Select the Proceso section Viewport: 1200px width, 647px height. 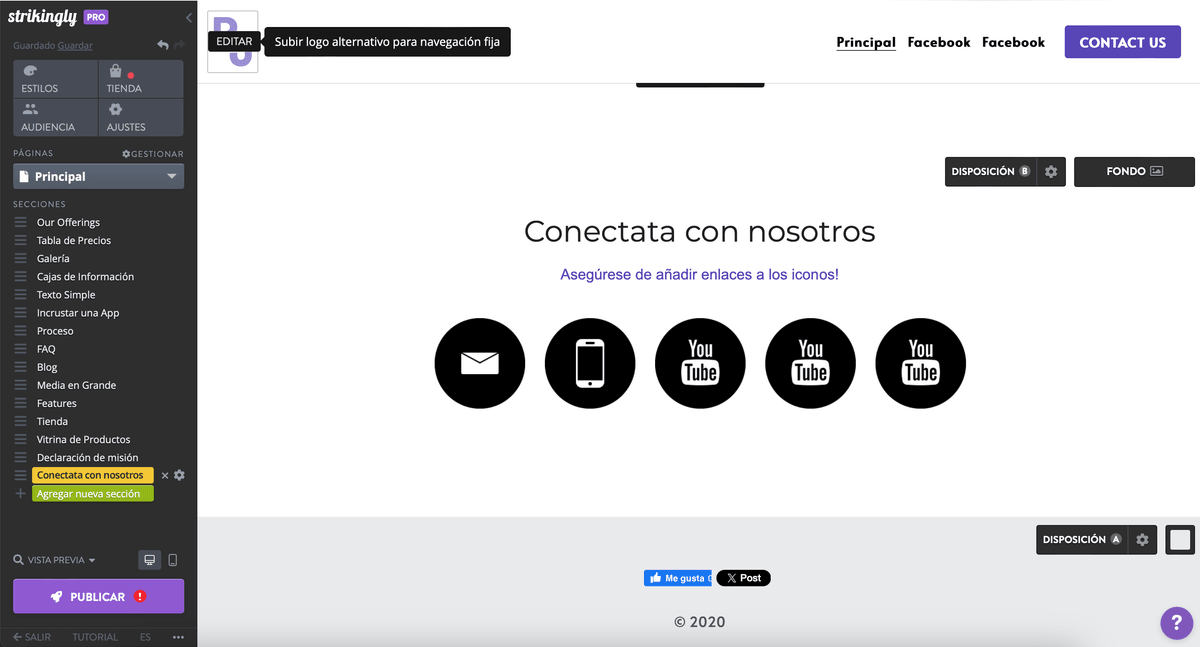coord(55,331)
